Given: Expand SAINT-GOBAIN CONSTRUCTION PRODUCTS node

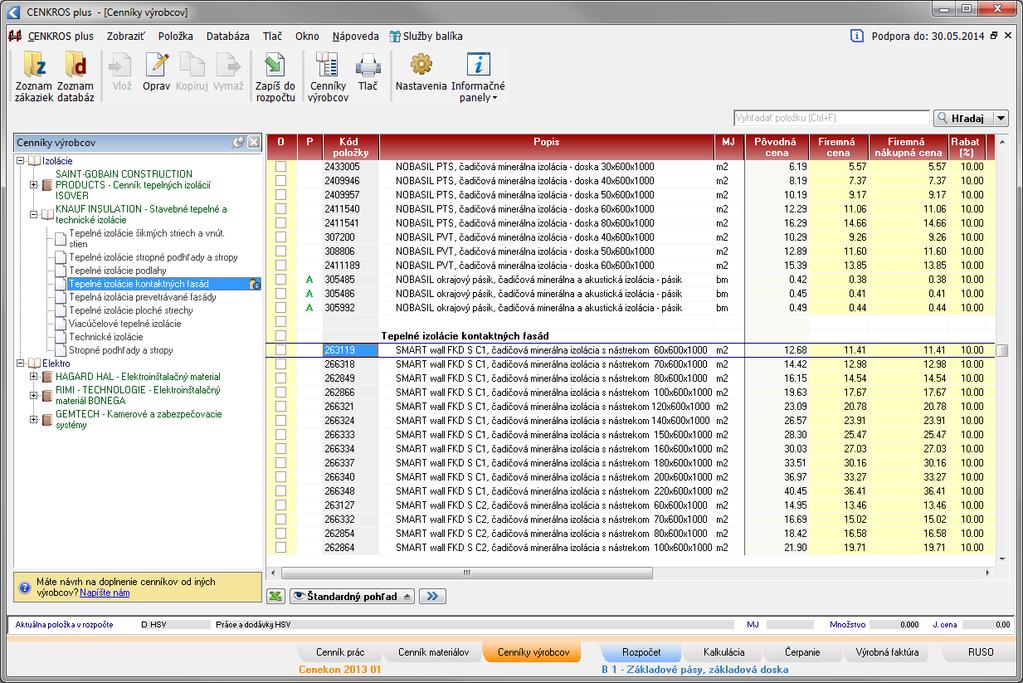Looking at the screenshot, I should tap(33, 185).
